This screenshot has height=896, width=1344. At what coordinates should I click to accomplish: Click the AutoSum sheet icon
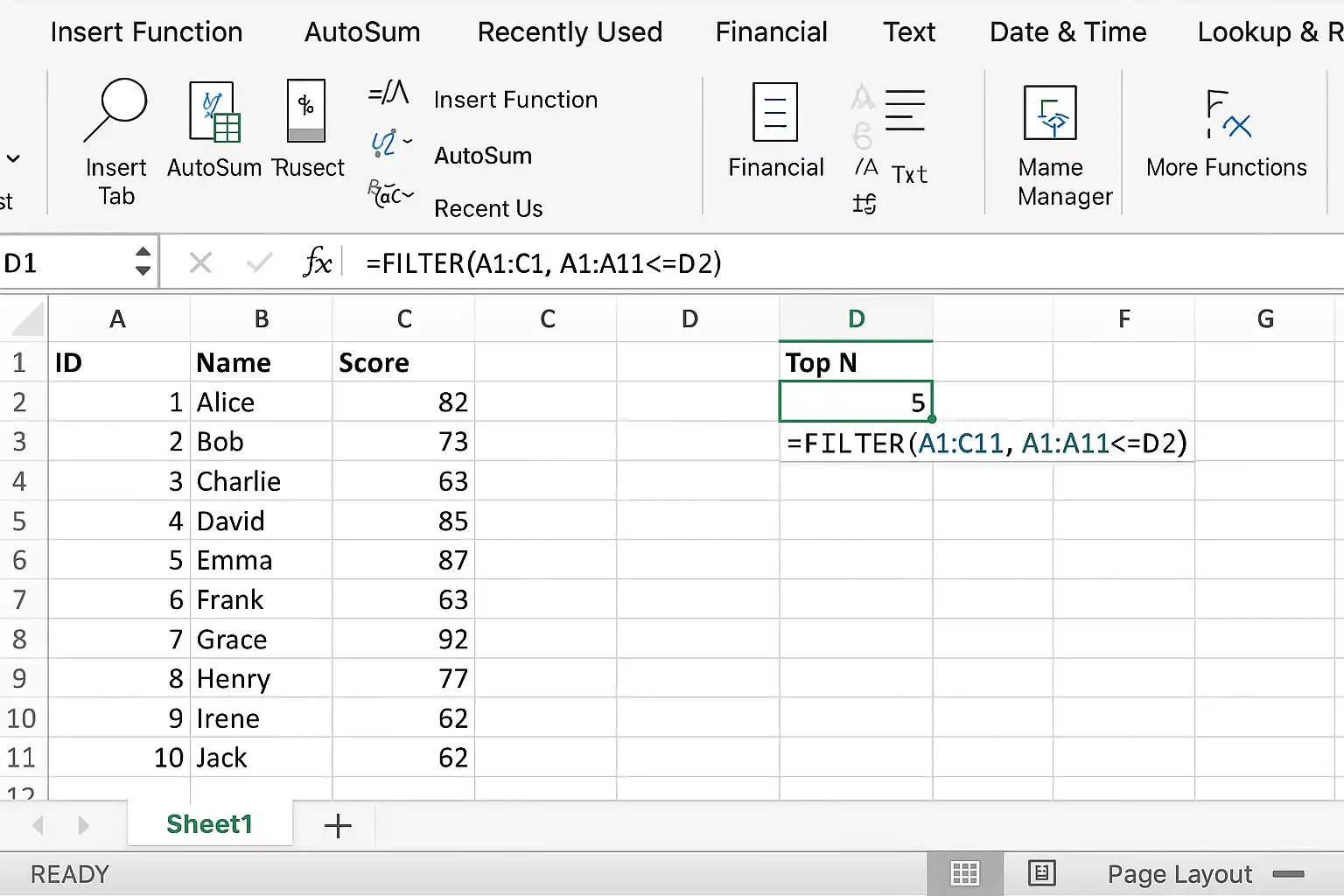pos(214,112)
